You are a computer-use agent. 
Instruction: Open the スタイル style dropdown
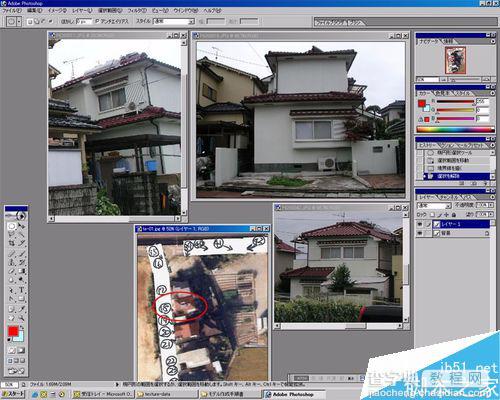tap(192, 22)
